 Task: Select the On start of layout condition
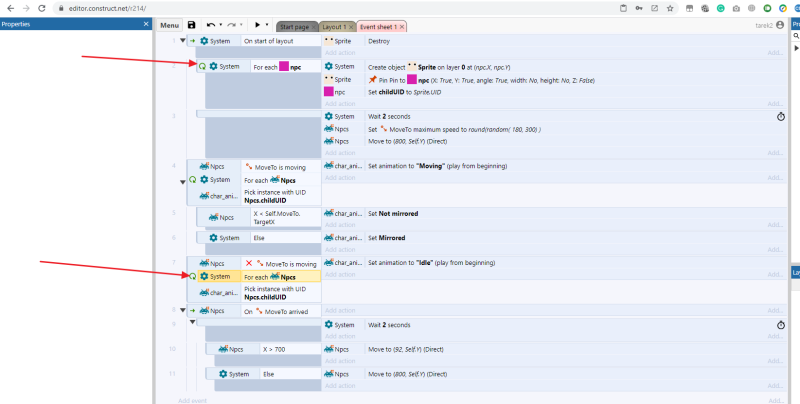(x=281, y=41)
